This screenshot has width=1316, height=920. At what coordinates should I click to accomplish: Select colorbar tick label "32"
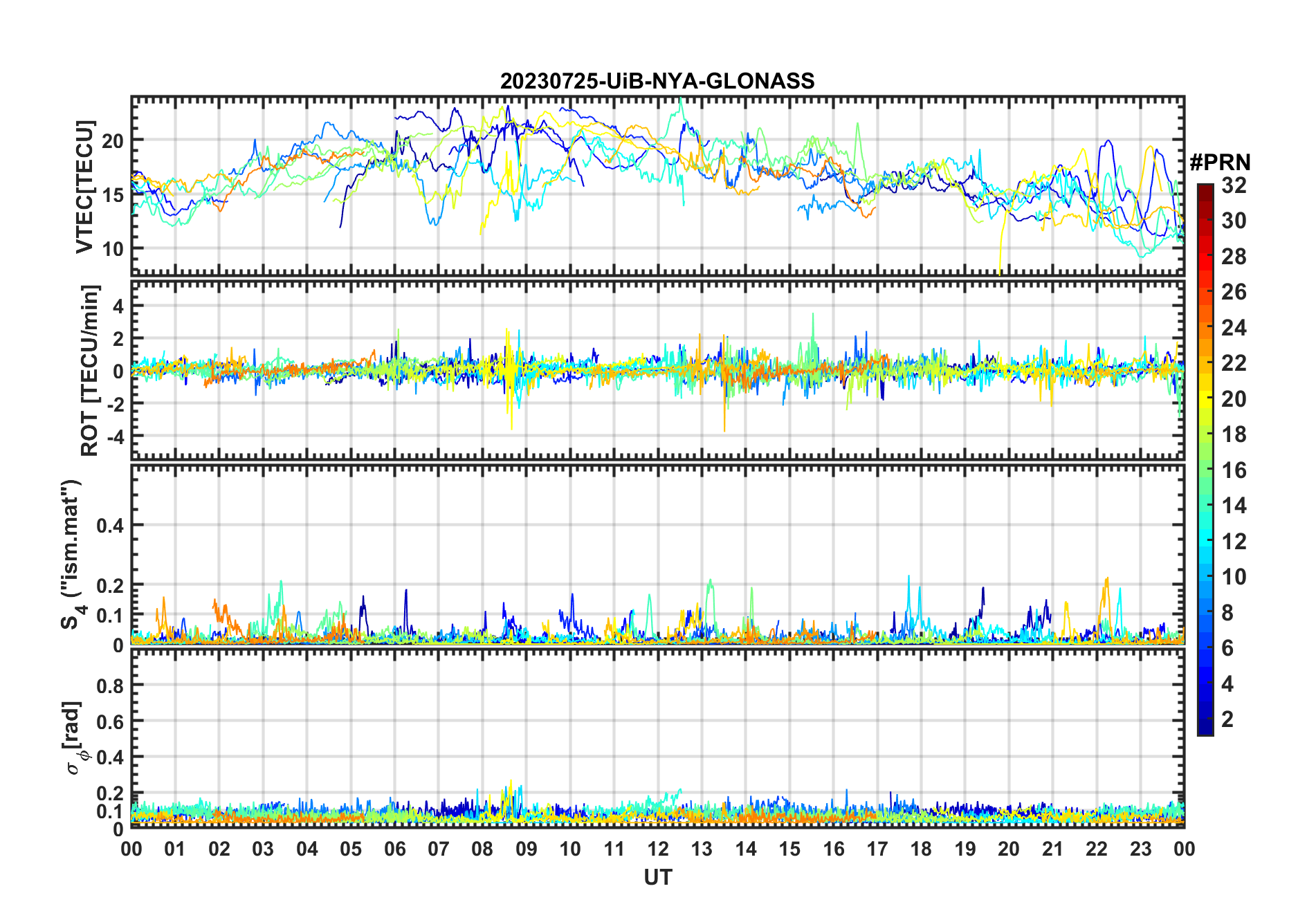1234,185
